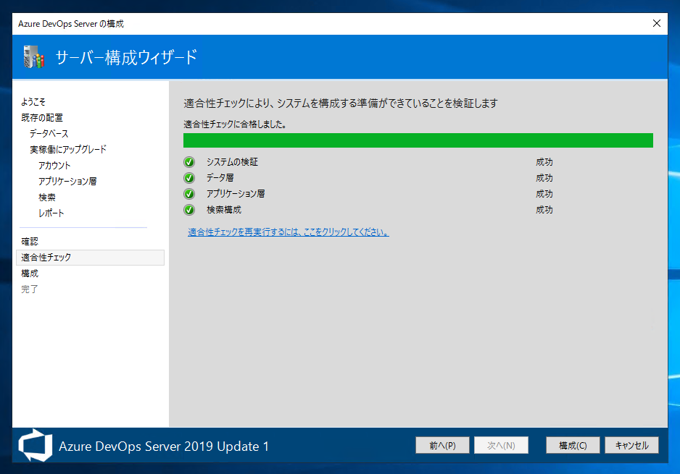Click the window title Azure DevOps Server の構成
Viewport: 680px width, 474px height.
pyautogui.click(x=71, y=24)
